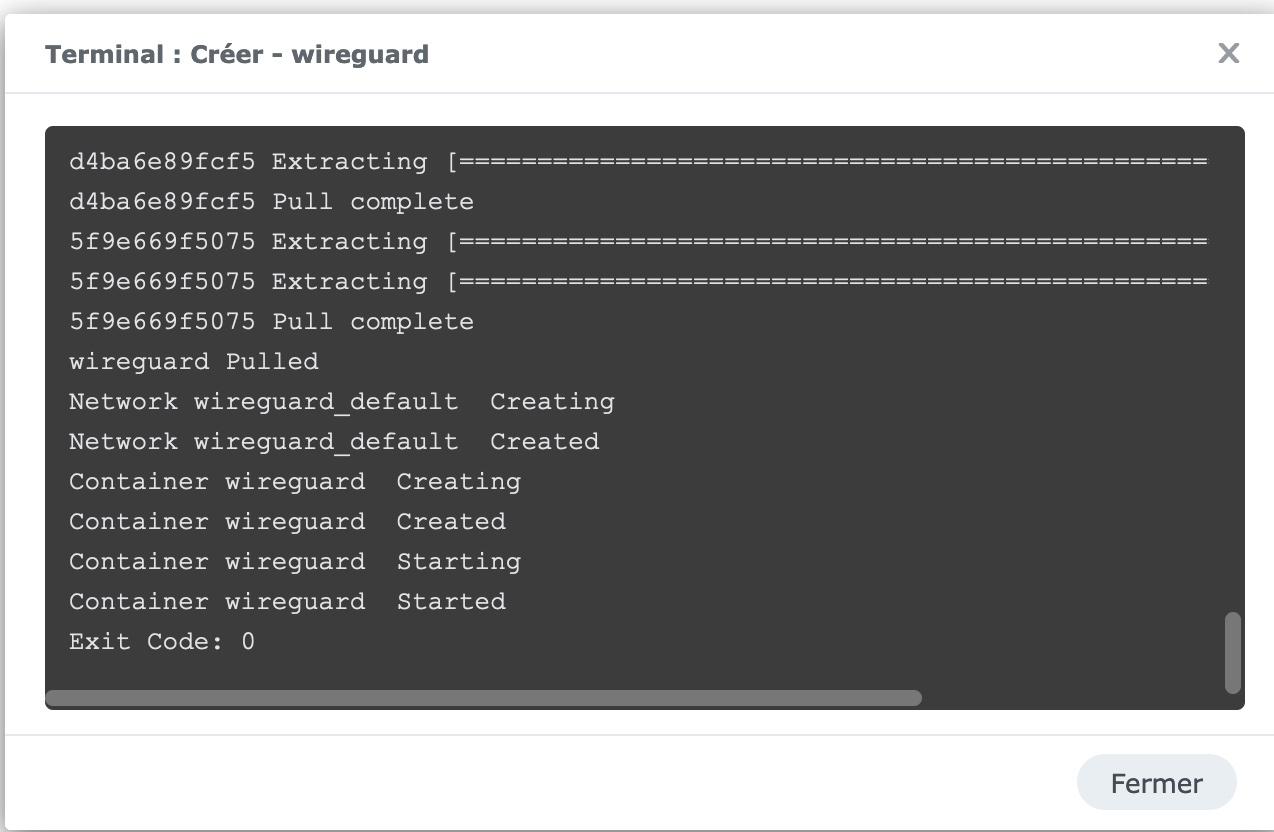The image size is (1274, 832).
Task: Click the upper '5f9e669f5075 Extracting' text
Action: 248,242
